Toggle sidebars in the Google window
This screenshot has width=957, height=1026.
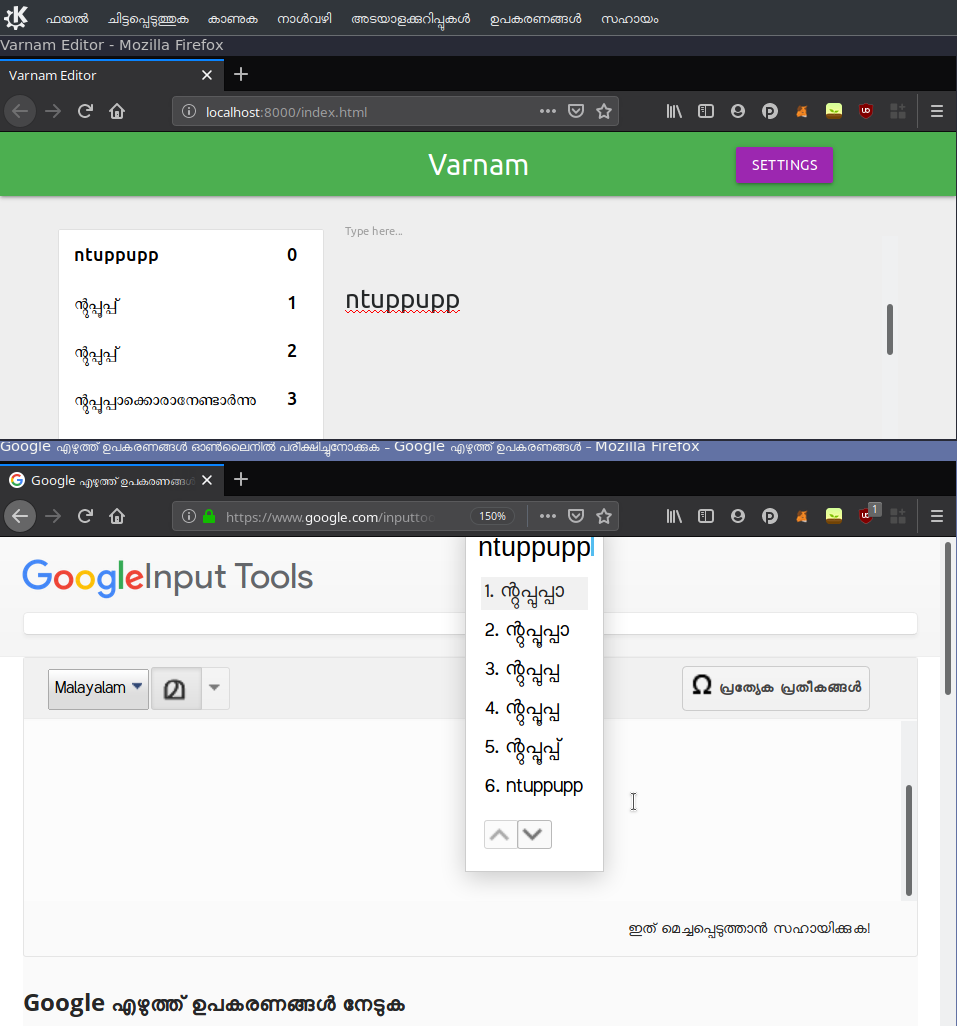coord(706,516)
